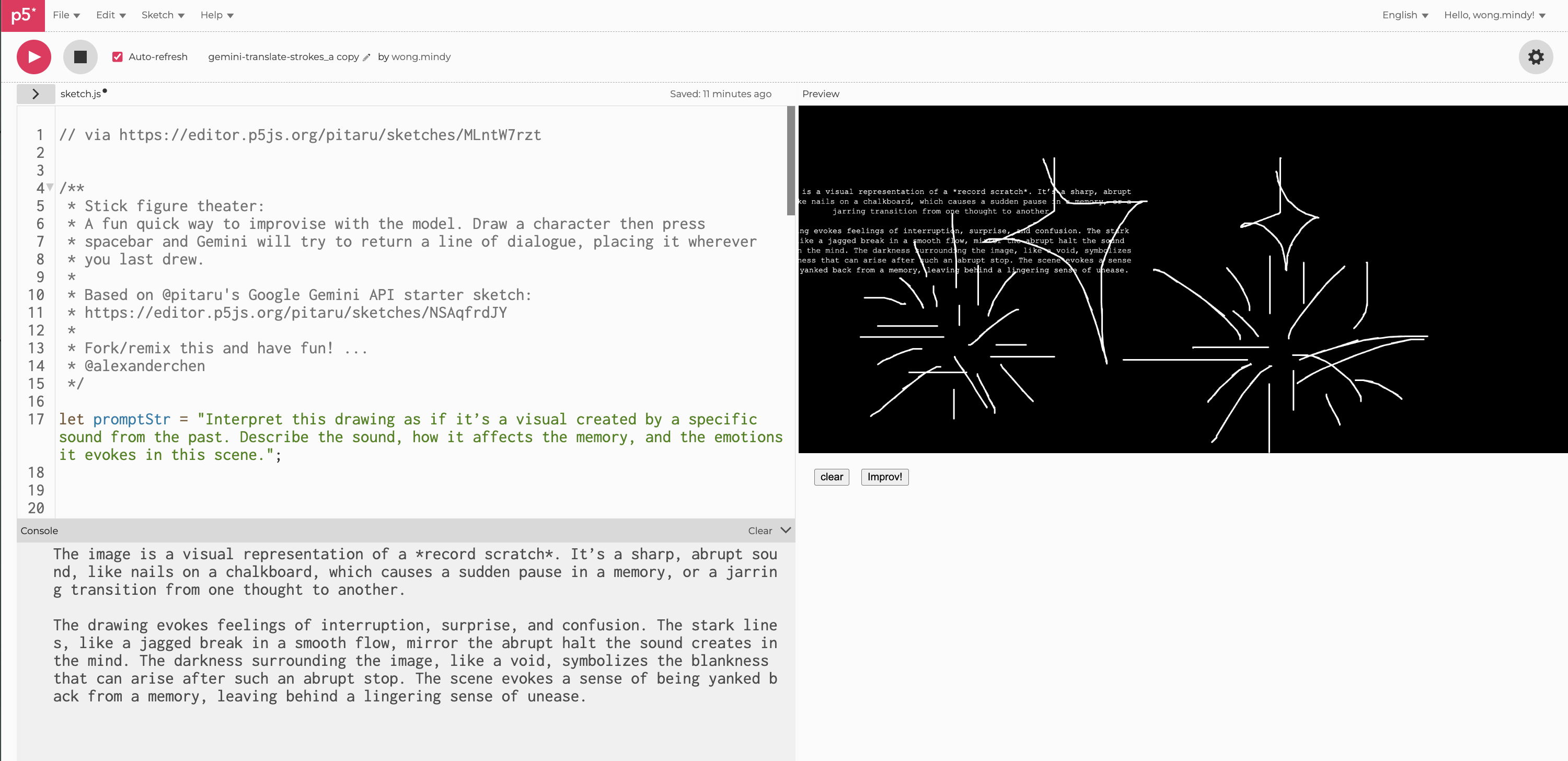
Task: Click the p5* logo
Action: tap(23, 15)
